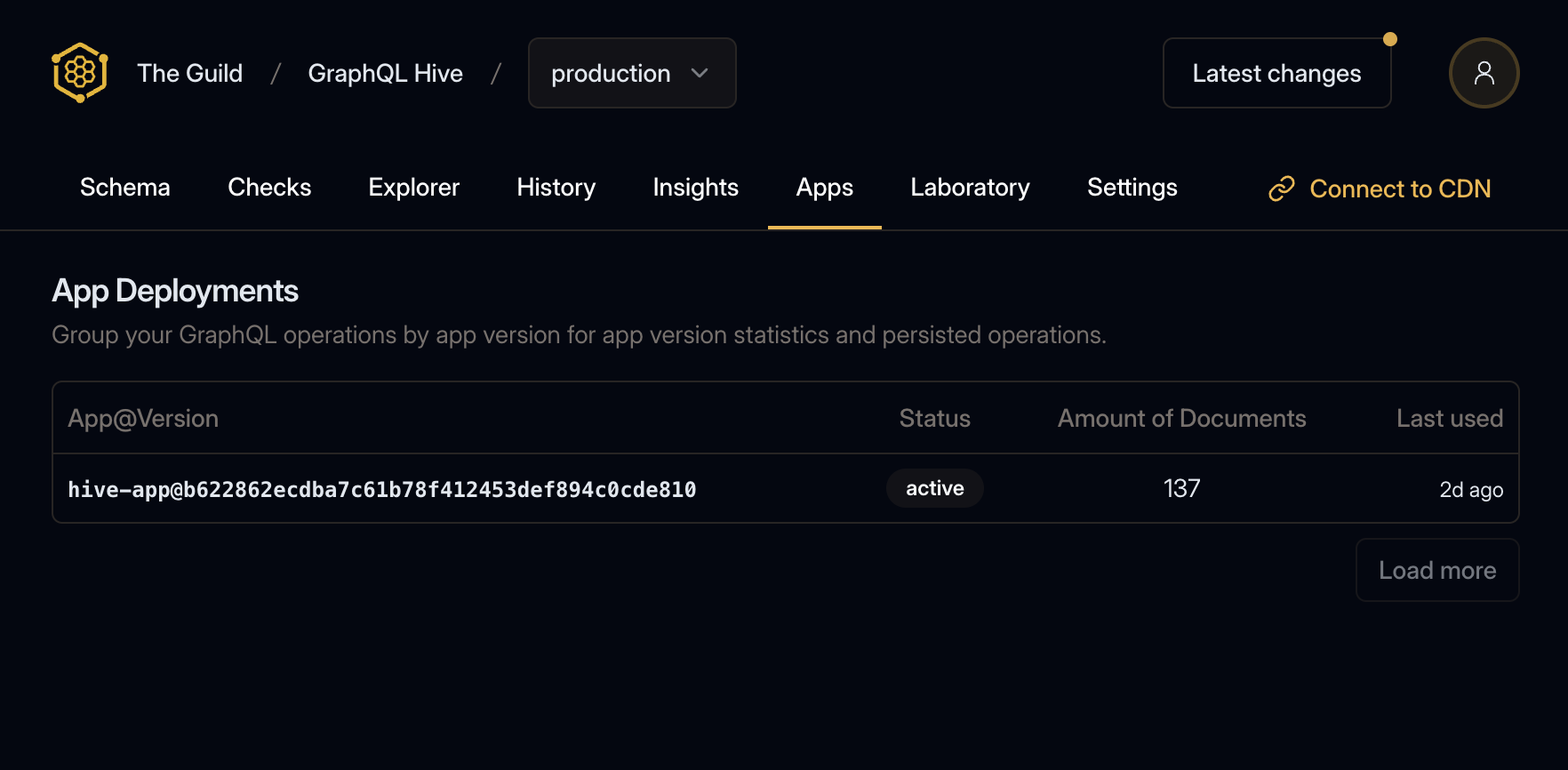Select the Apps tab
Screen dimensions: 1568x770
[x=824, y=188]
